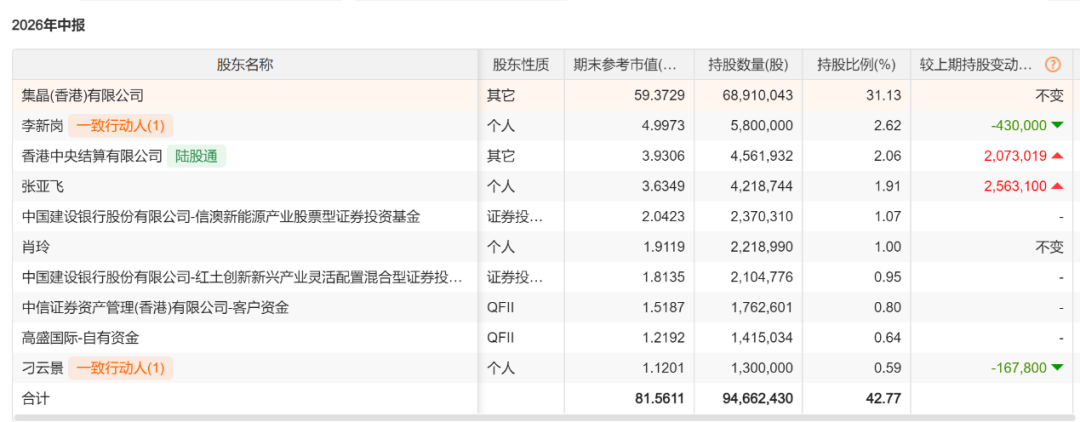This screenshot has height=422, width=1080.
Task: Select the 信澳新能源产业股票型证券投资基金 row name
Action: click(221, 217)
